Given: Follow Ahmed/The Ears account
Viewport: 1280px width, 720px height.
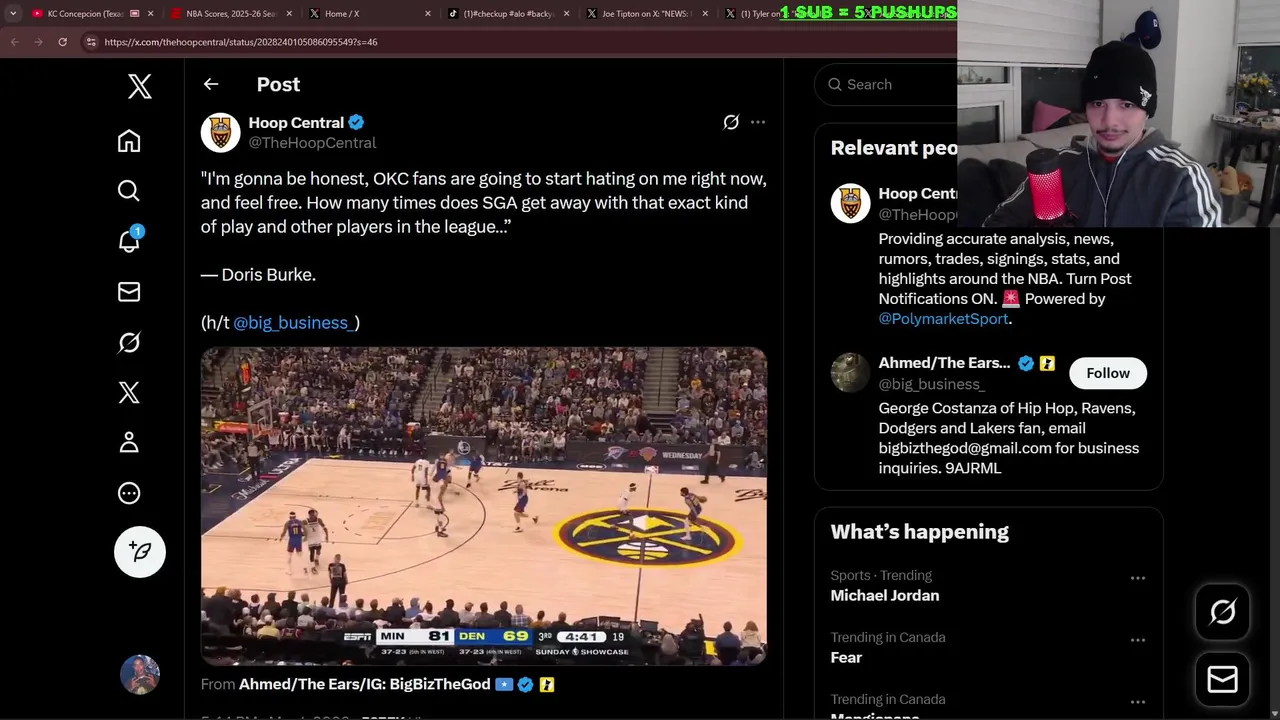Looking at the screenshot, I should click(x=1108, y=373).
